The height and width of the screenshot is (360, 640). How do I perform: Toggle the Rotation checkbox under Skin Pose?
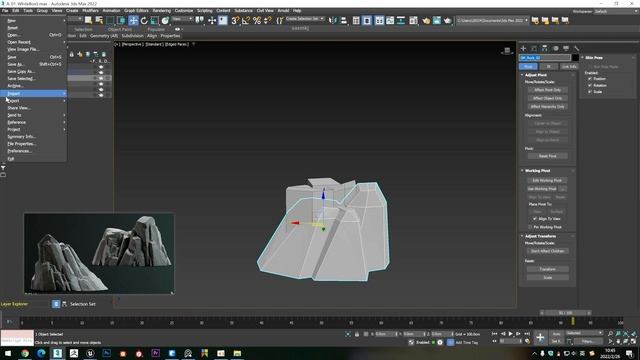click(590, 85)
